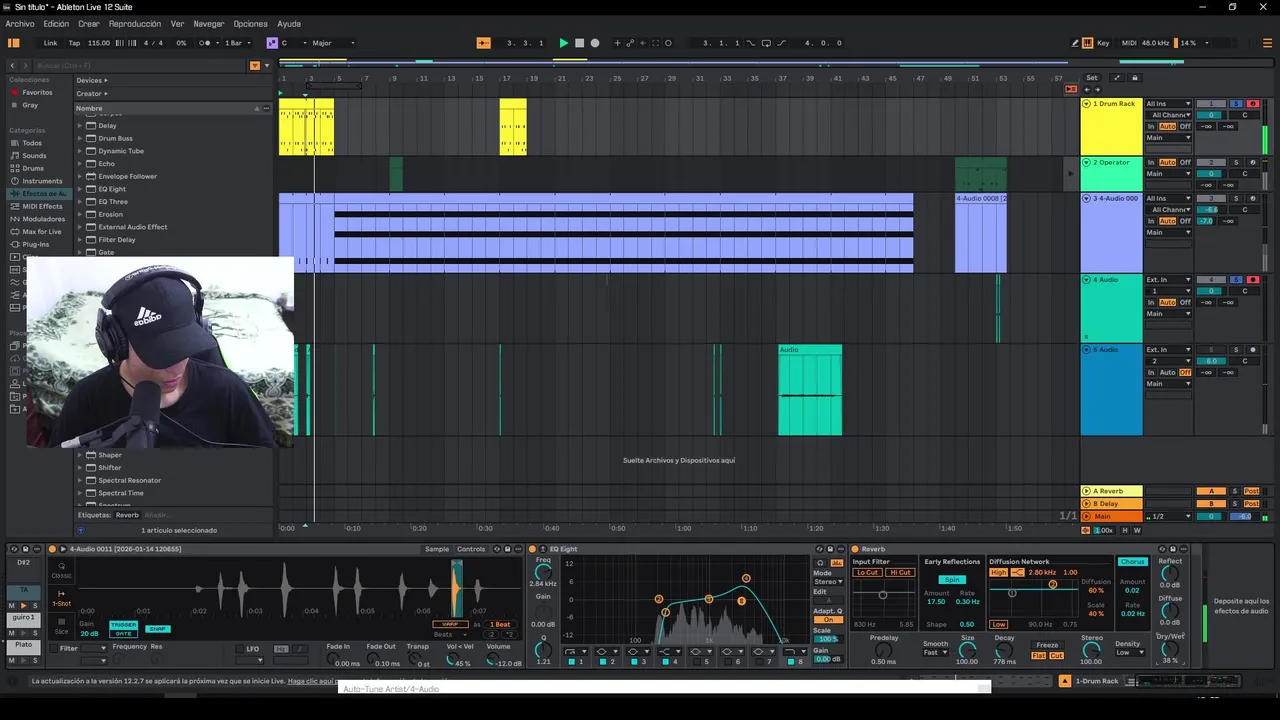Click Freeze button in Reverb

click(x=1046, y=645)
